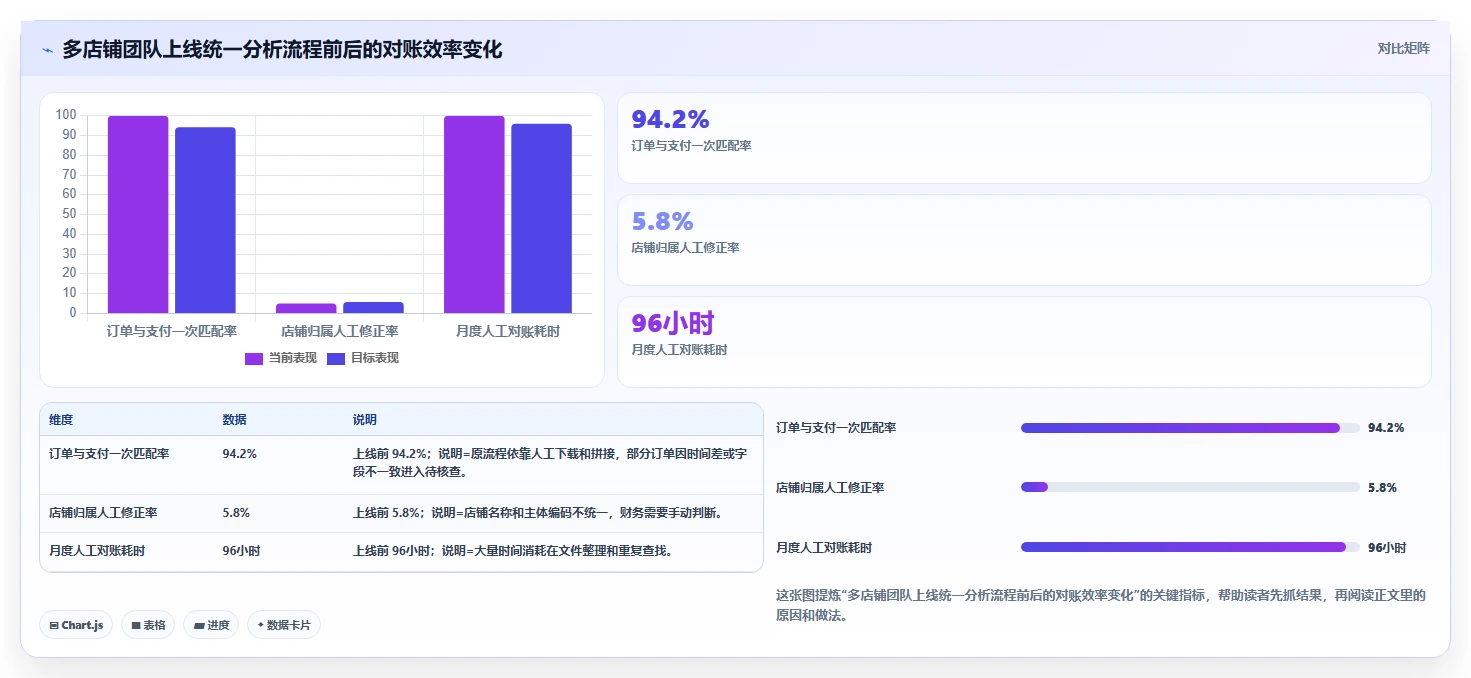Click the 94.2% data card value
The height and width of the screenshot is (678, 1471).
[670, 119]
